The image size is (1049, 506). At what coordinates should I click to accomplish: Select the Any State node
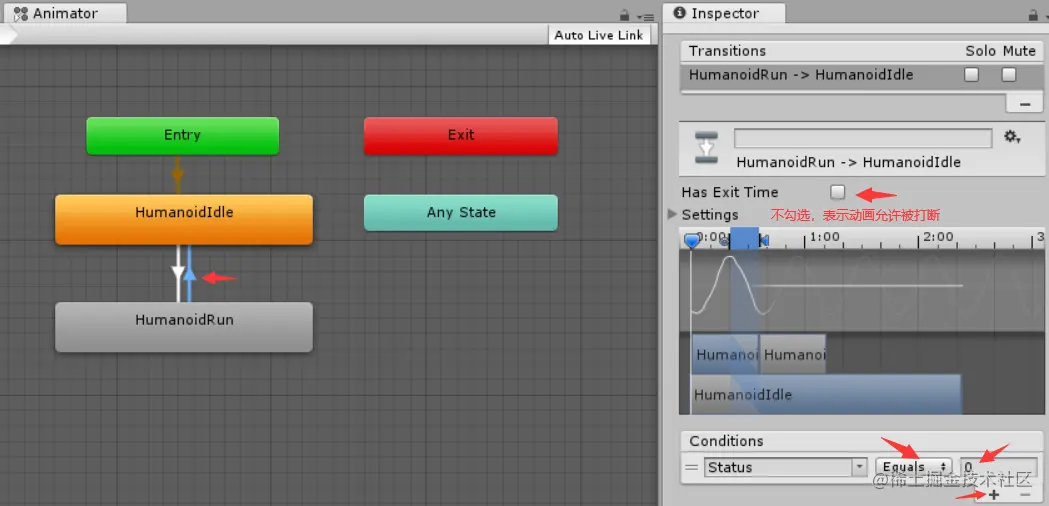461,213
